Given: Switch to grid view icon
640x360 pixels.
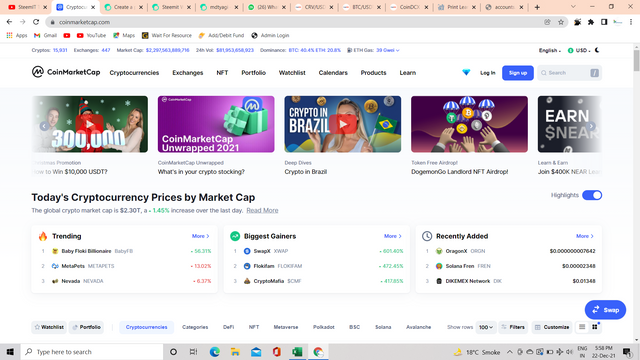Looking at the screenshot, I should coord(595,327).
